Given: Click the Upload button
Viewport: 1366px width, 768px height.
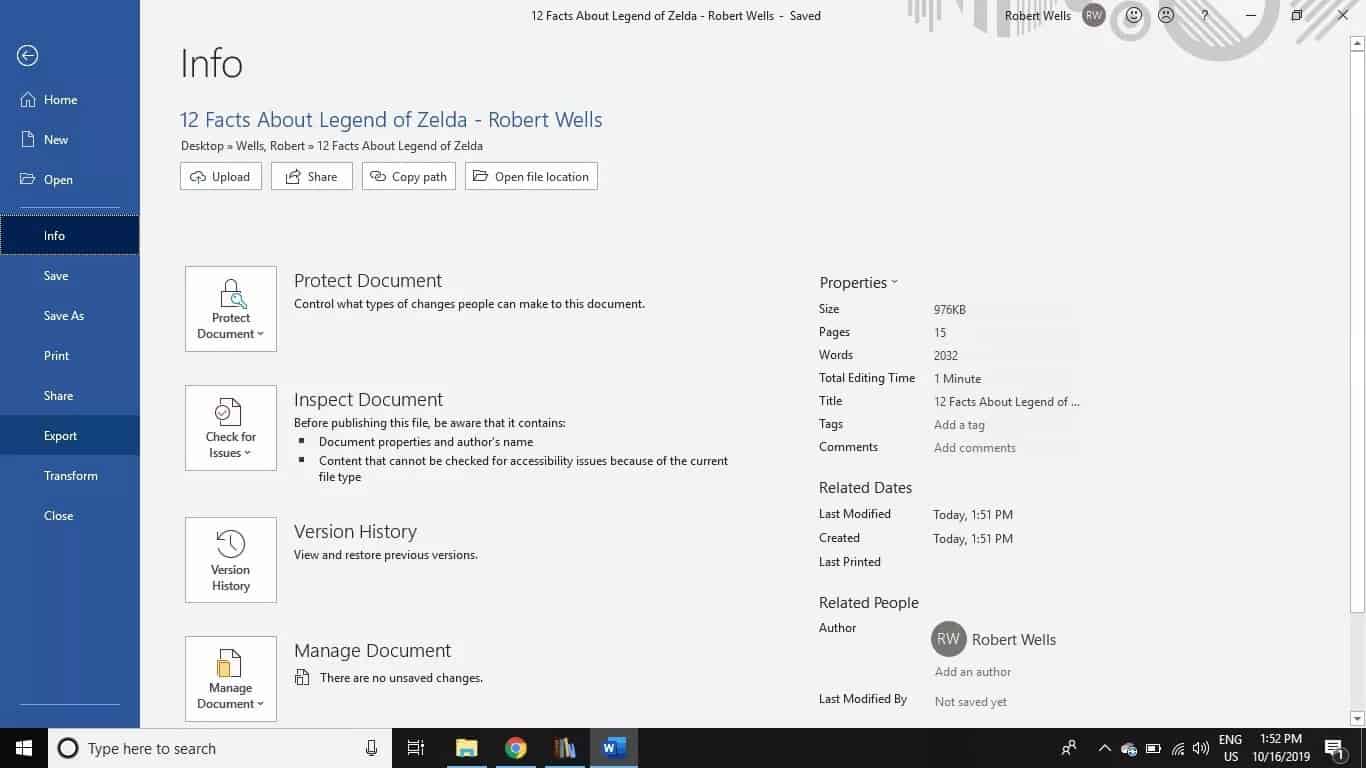Looking at the screenshot, I should 221,177.
